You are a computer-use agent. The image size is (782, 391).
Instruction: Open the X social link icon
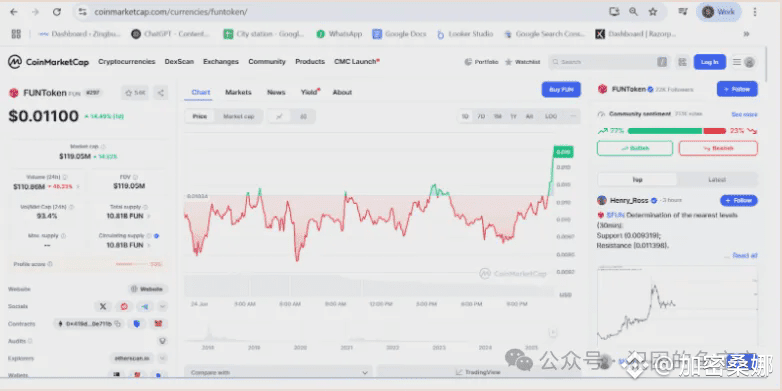(x=103, y=306)
